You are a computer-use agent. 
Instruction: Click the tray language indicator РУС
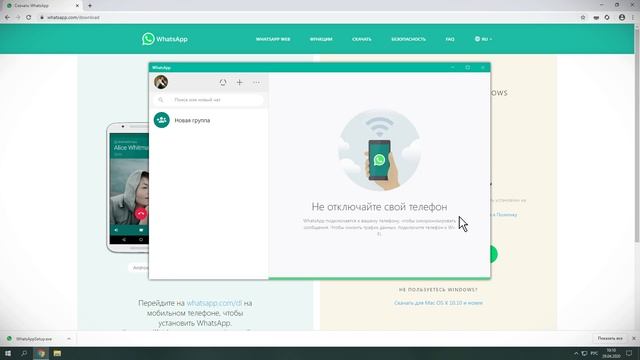coord(594,353)
